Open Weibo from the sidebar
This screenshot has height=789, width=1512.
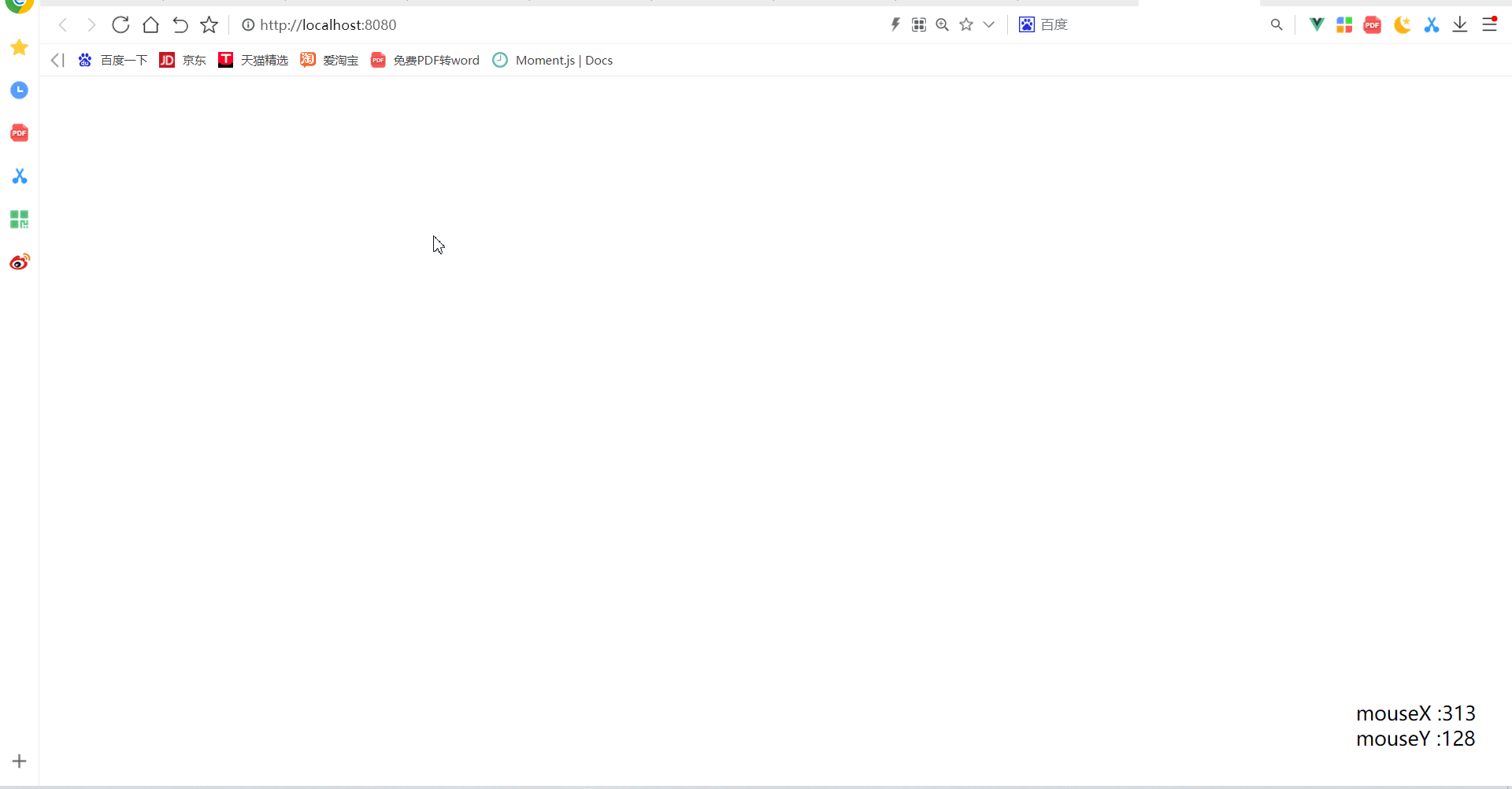[20, 261]
